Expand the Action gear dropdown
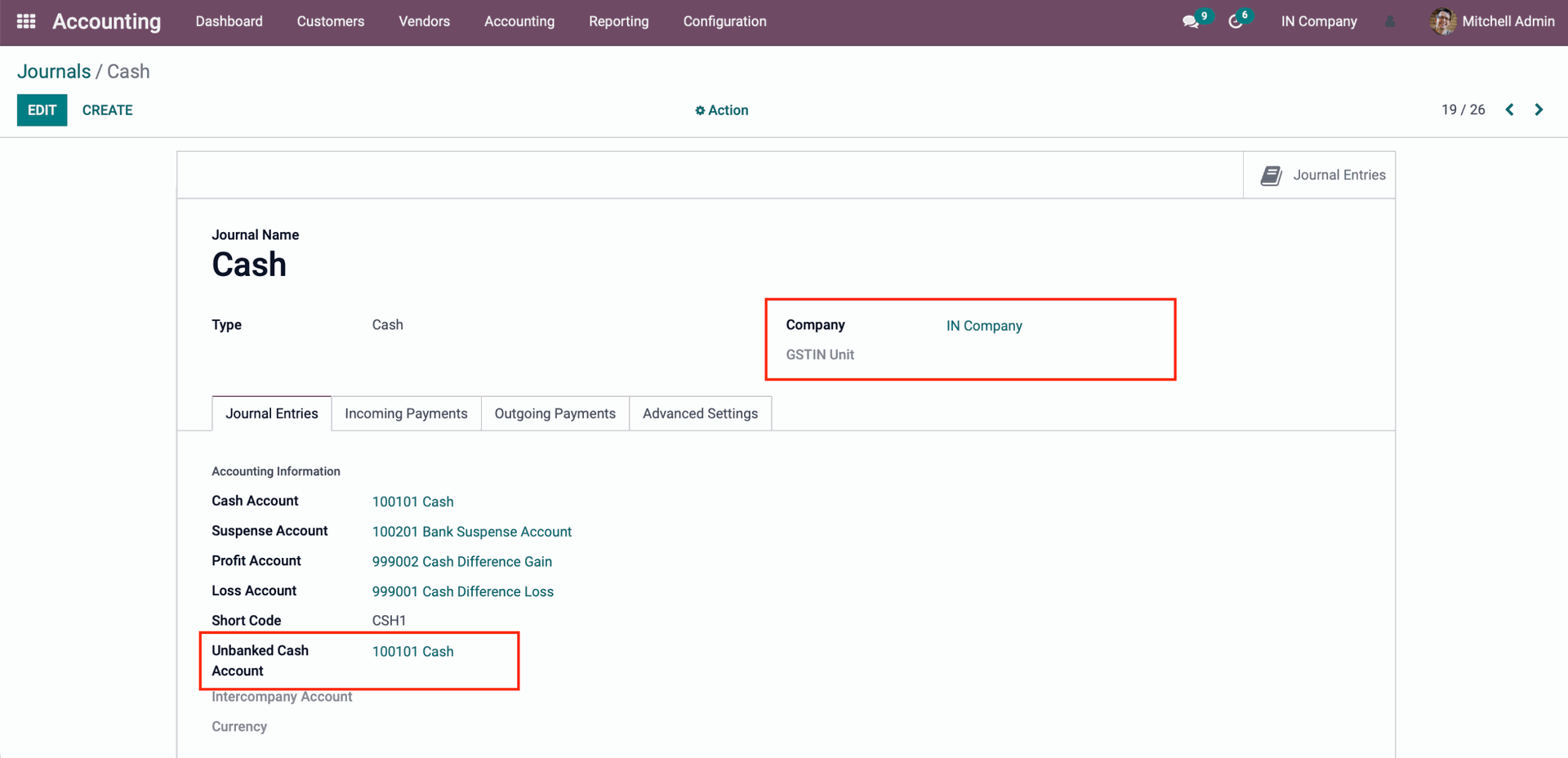The height and width of the screenshot is (758, 1568). pyautogui.click(x=721, y=110)
